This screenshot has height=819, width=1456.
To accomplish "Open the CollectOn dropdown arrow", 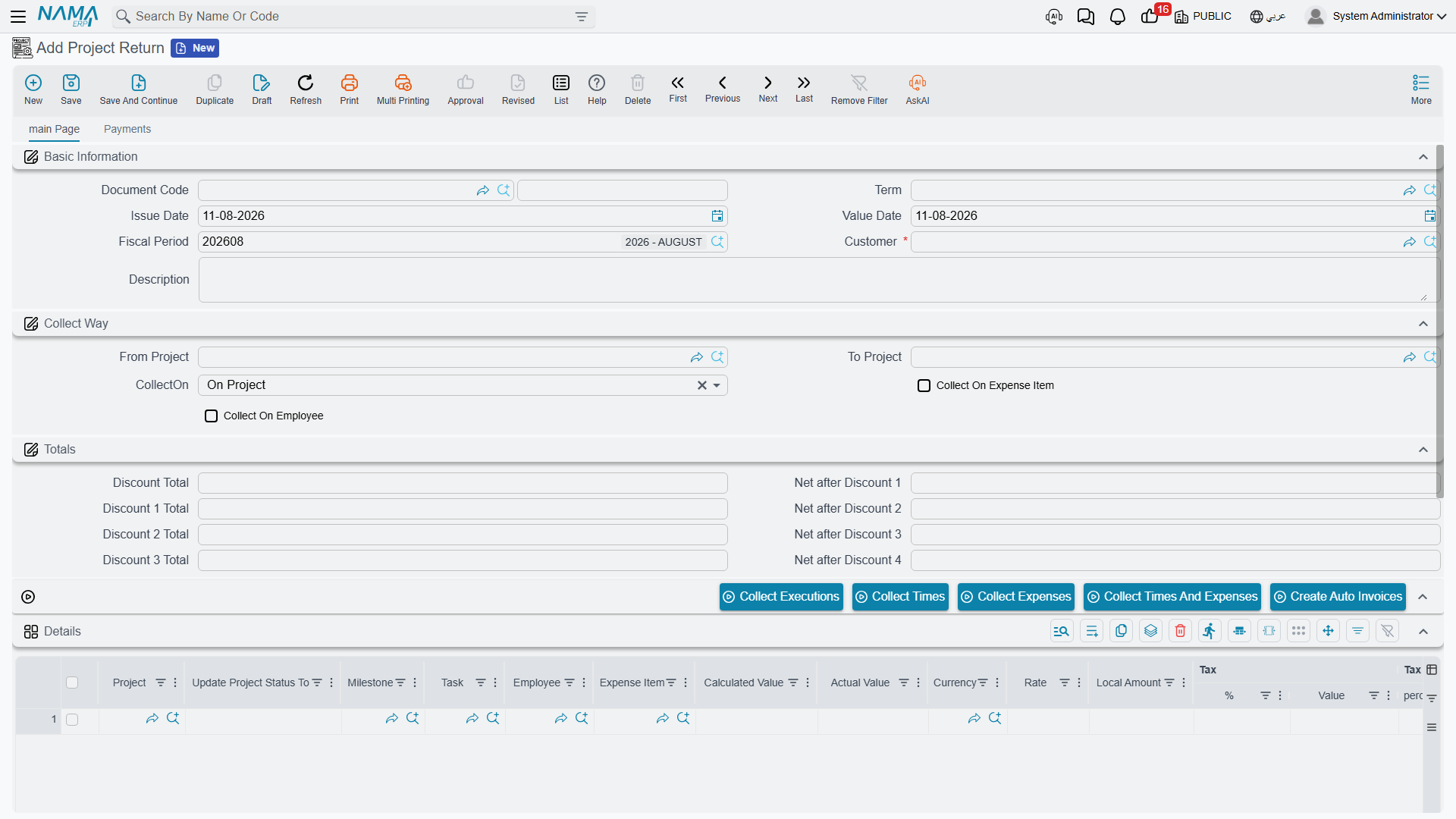I will pyautogui.click(x=717, y=386).
